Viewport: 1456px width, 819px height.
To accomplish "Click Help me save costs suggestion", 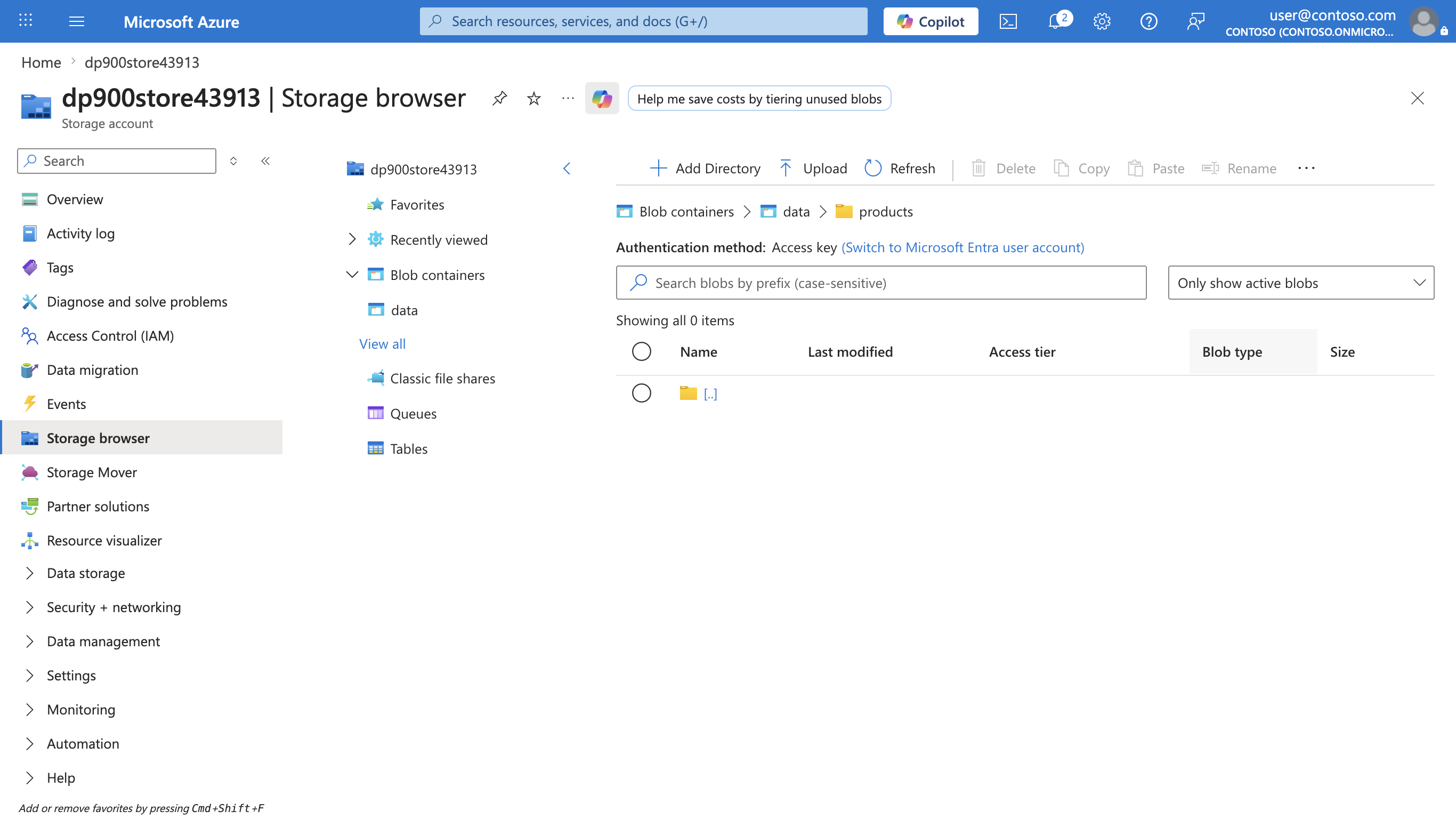I will tap(759, 99).
